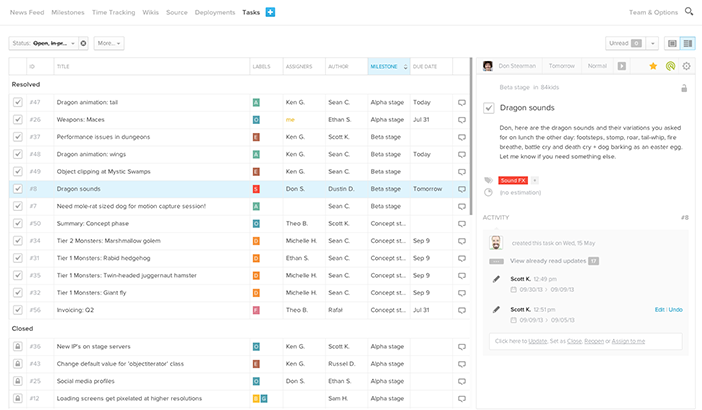Click the Undo link in activity

tap(676, 309)
